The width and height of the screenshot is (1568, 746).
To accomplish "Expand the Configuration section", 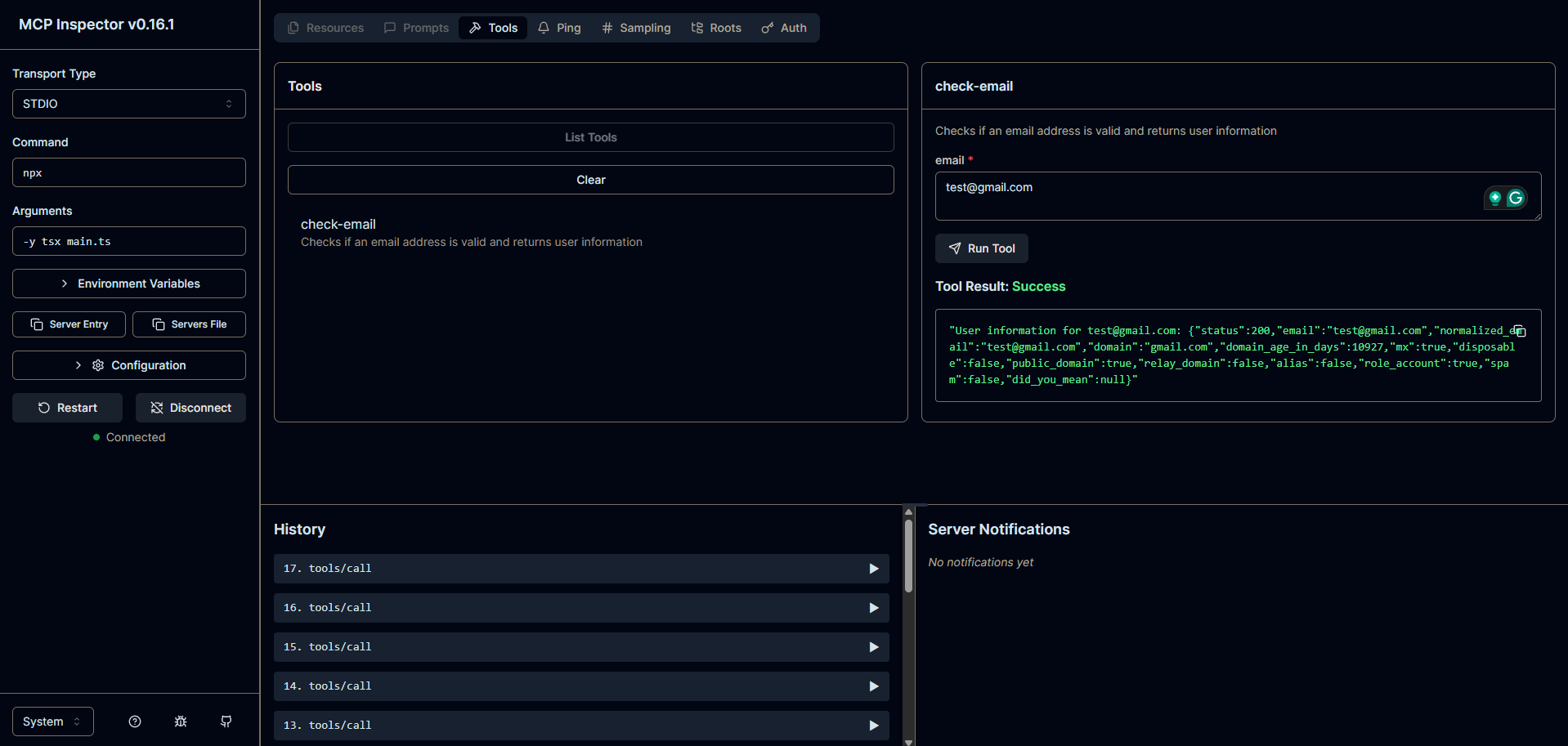I will (x=129, y=365).
